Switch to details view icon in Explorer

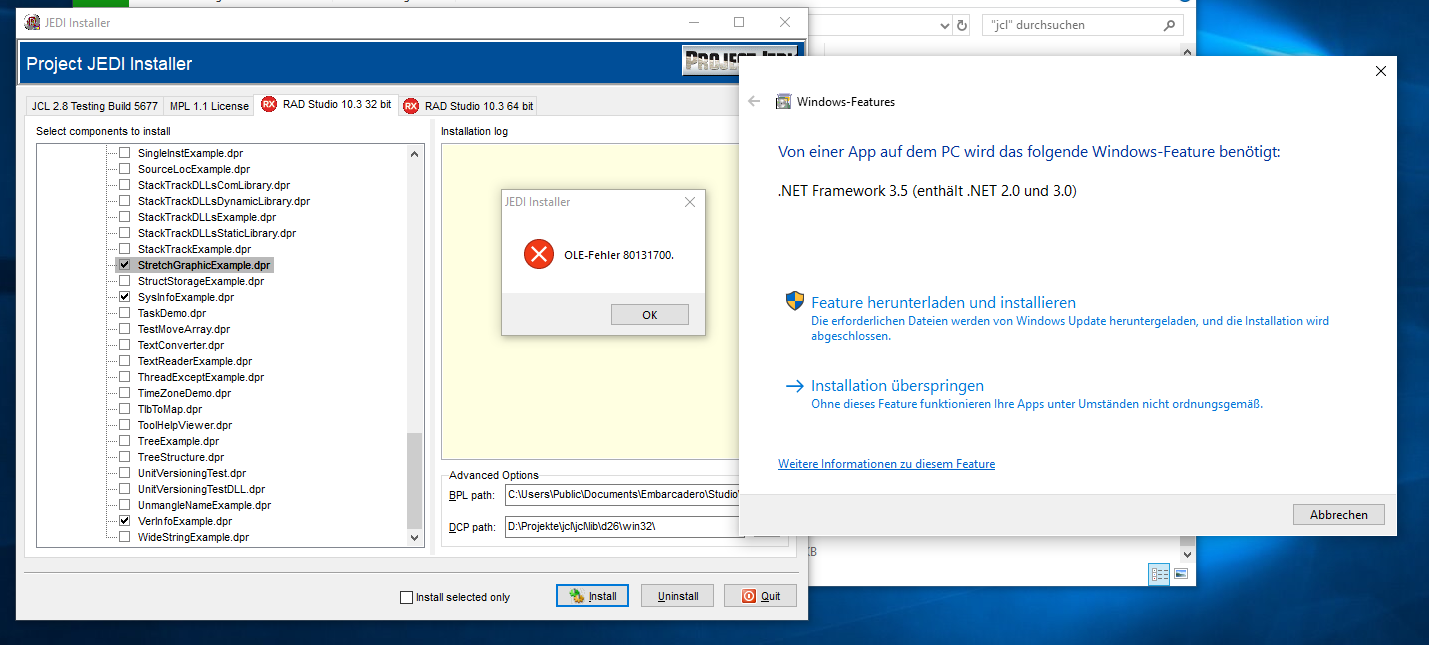coord(1159,574)
